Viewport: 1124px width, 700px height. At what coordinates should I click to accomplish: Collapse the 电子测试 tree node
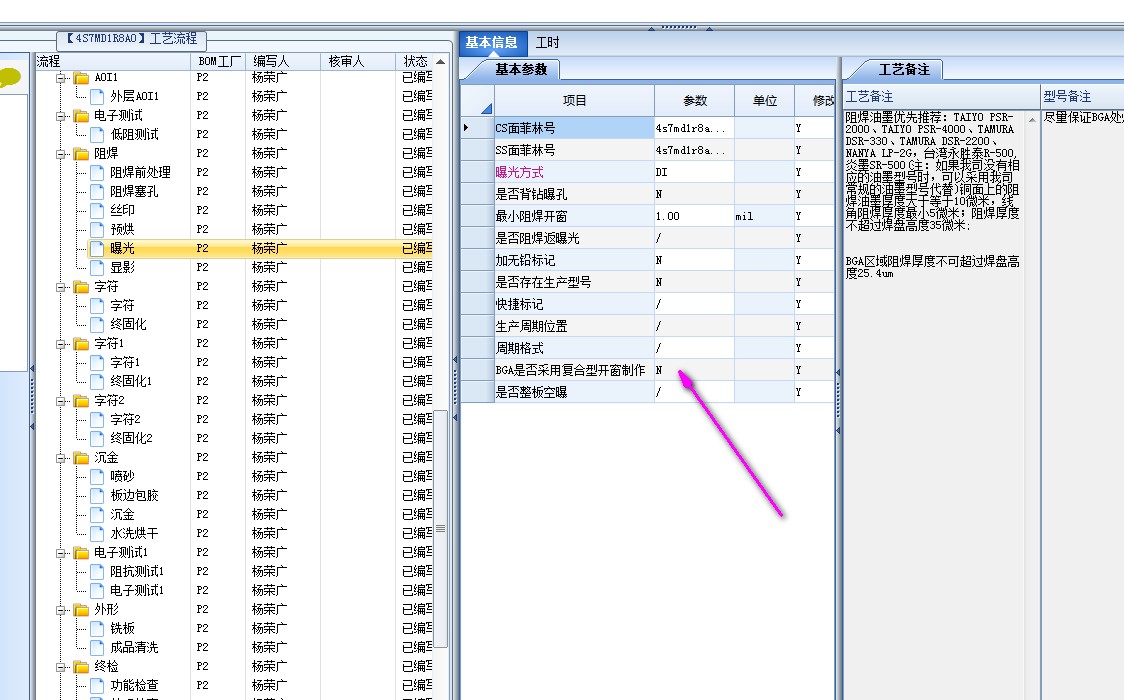pos(62,115)
